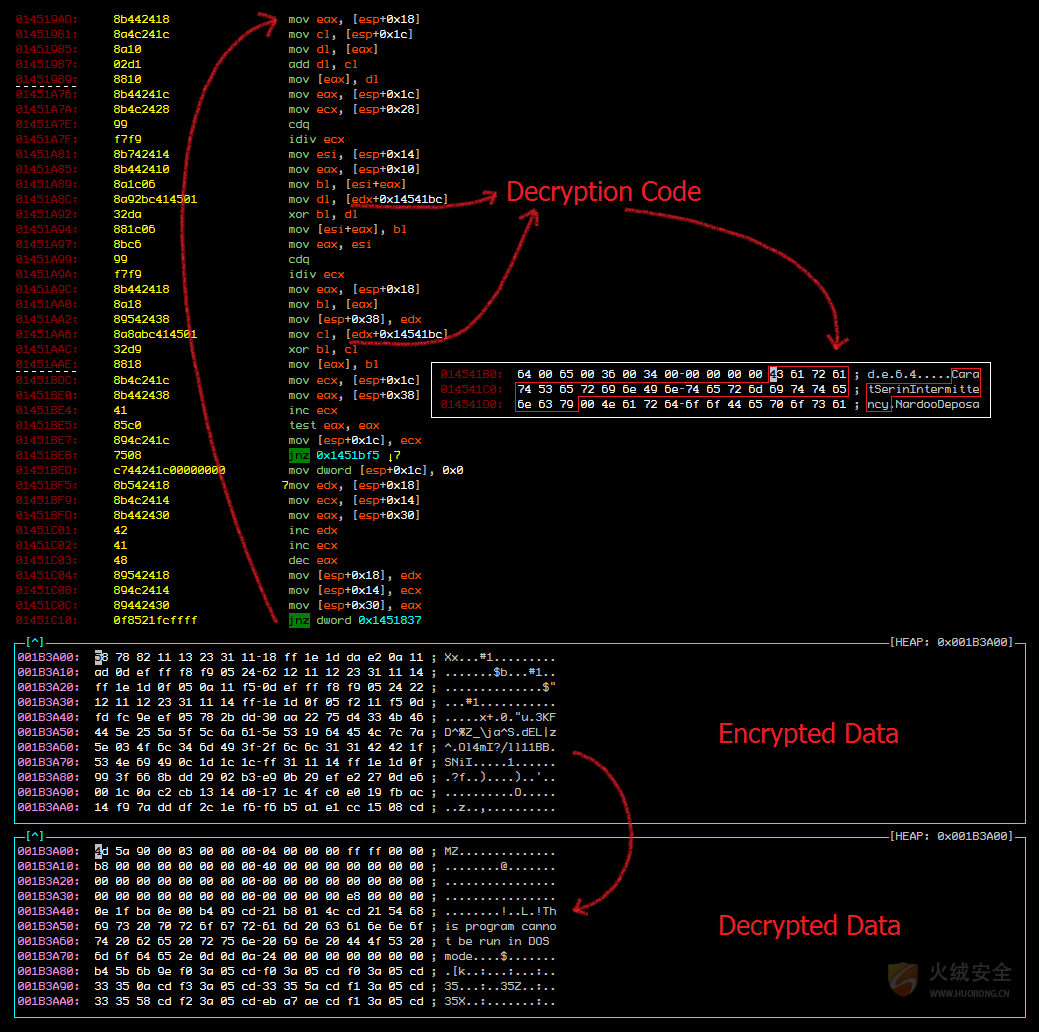Click the MZ ASCII text in the decrypted panel

click(x=452, y=851)
